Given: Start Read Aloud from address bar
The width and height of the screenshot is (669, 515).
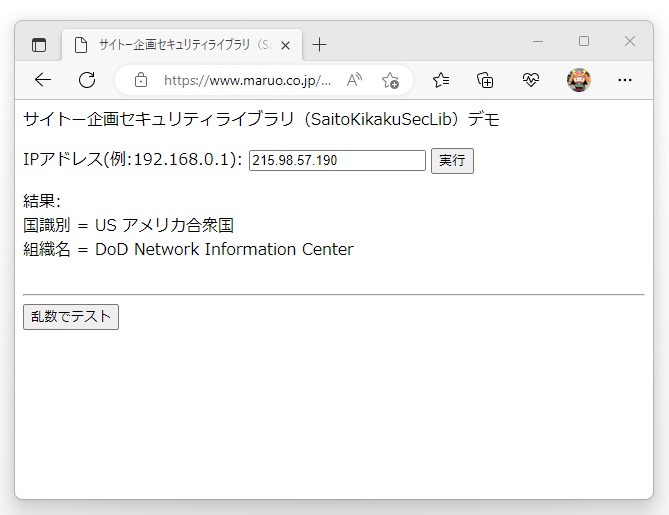Looking at the screenshot, I should point(354,80).
